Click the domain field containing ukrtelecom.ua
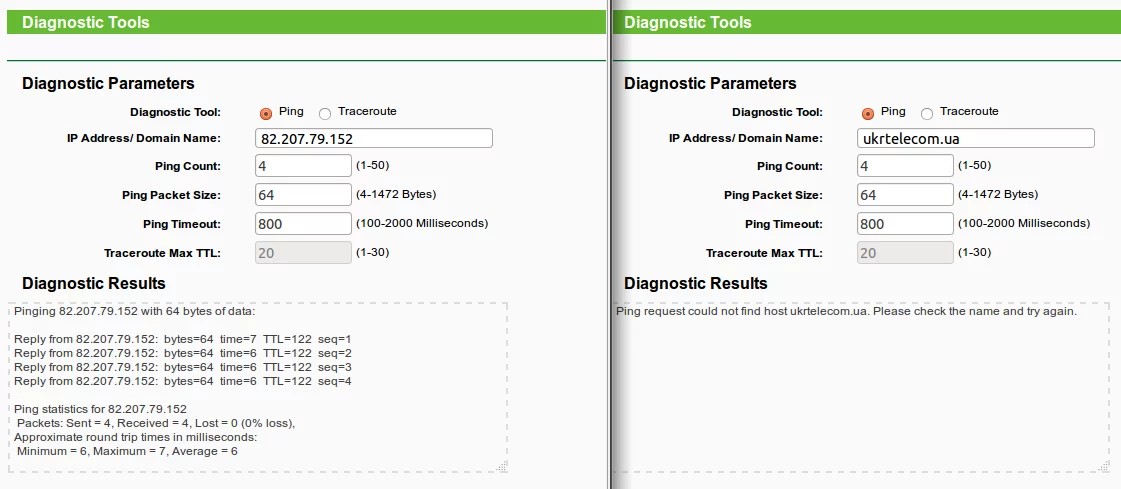Screen dimensions: 1121x489 (976, 139)
